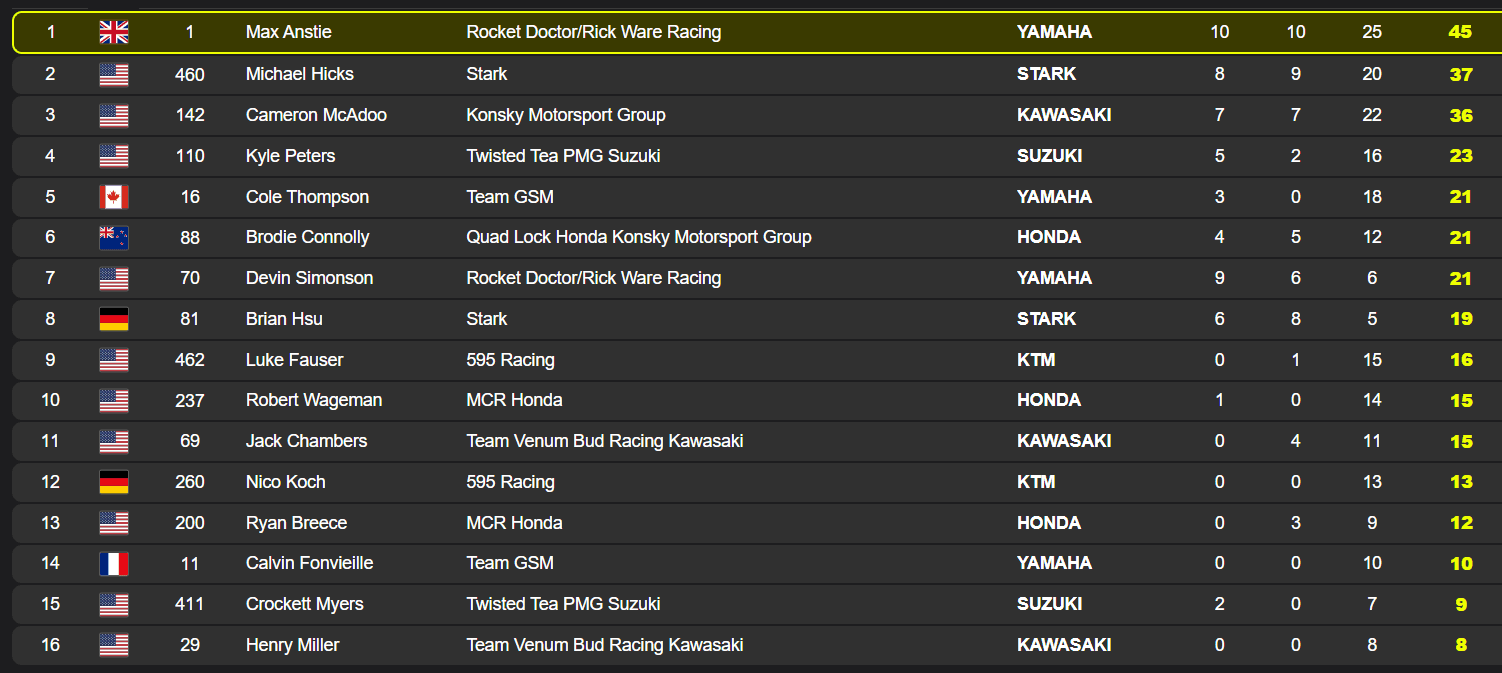Viewport: 1502px width, 673px height.
Task: Select rider name Calvin Fonvieille
Action: pos(310,563)
